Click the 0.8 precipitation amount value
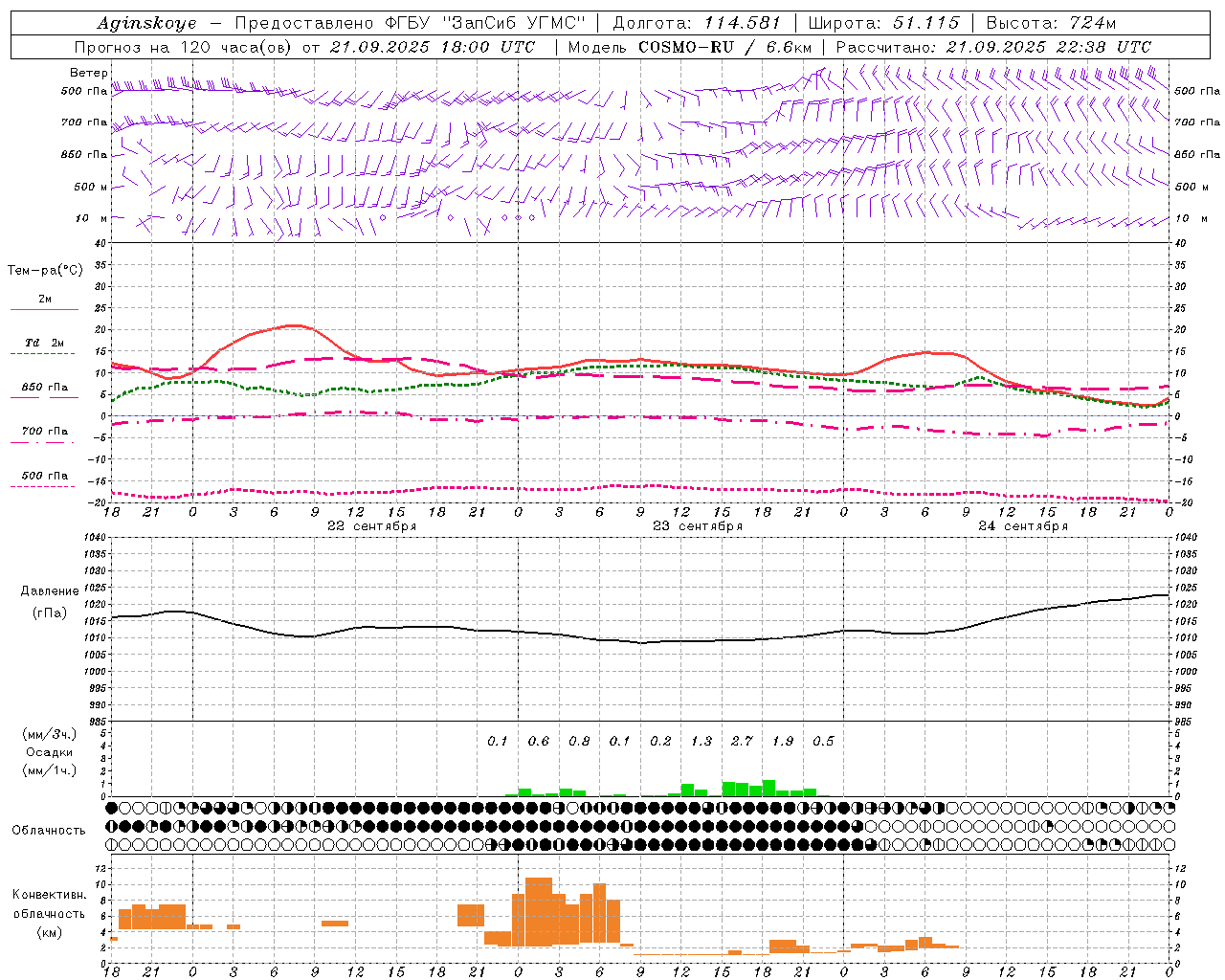The image size is (1225, 980). click(579, 741)
